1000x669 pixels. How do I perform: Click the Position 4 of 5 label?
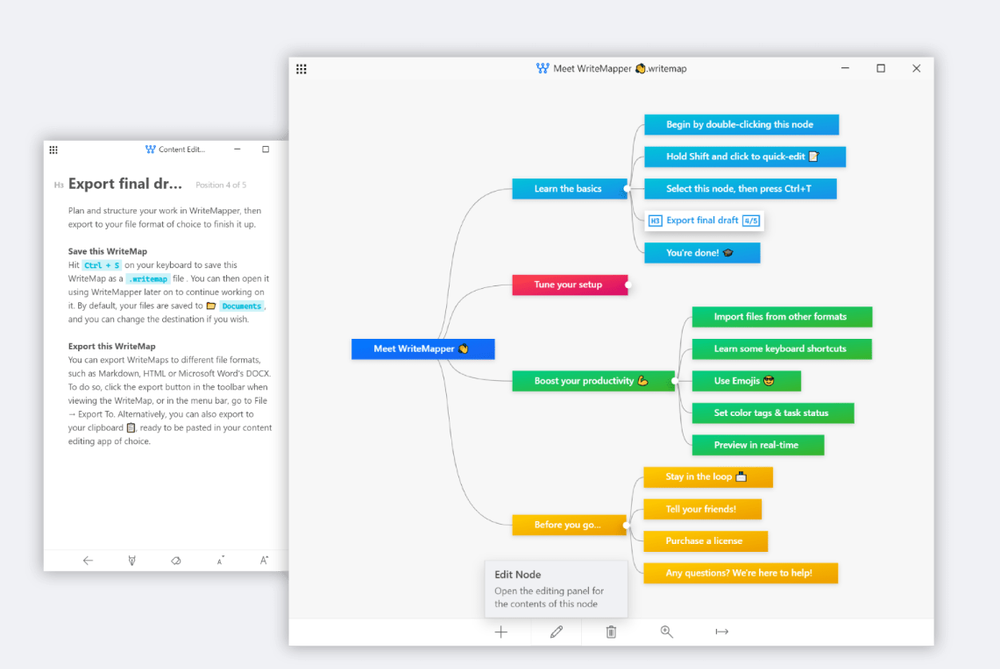pyautogui.click(x=221, y=185)
